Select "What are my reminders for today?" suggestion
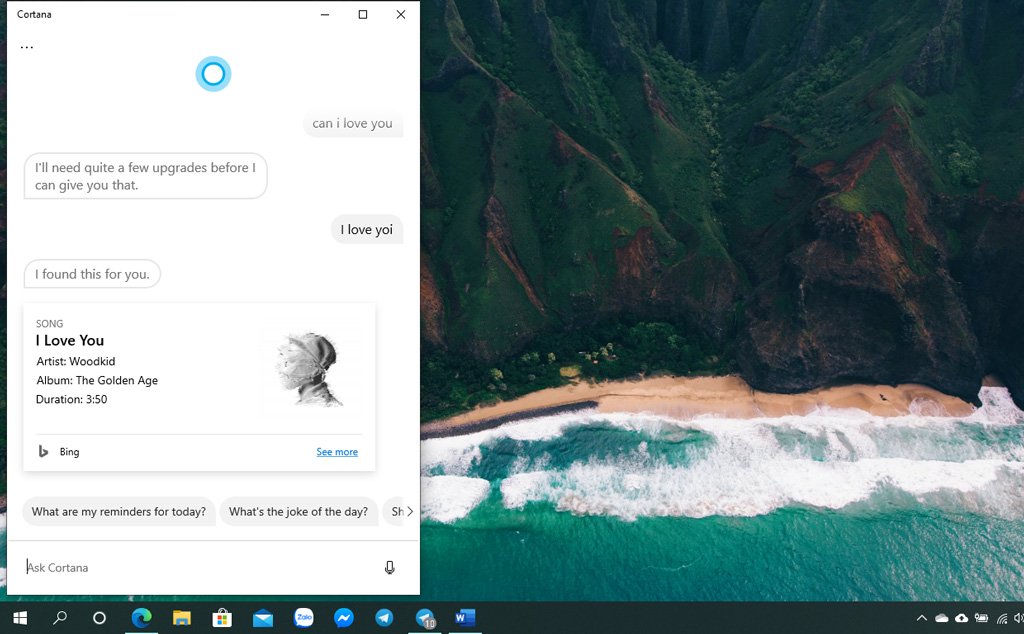Image resolution: width=1024 pixels, height=634 pixels. click(x=119, y=512)
